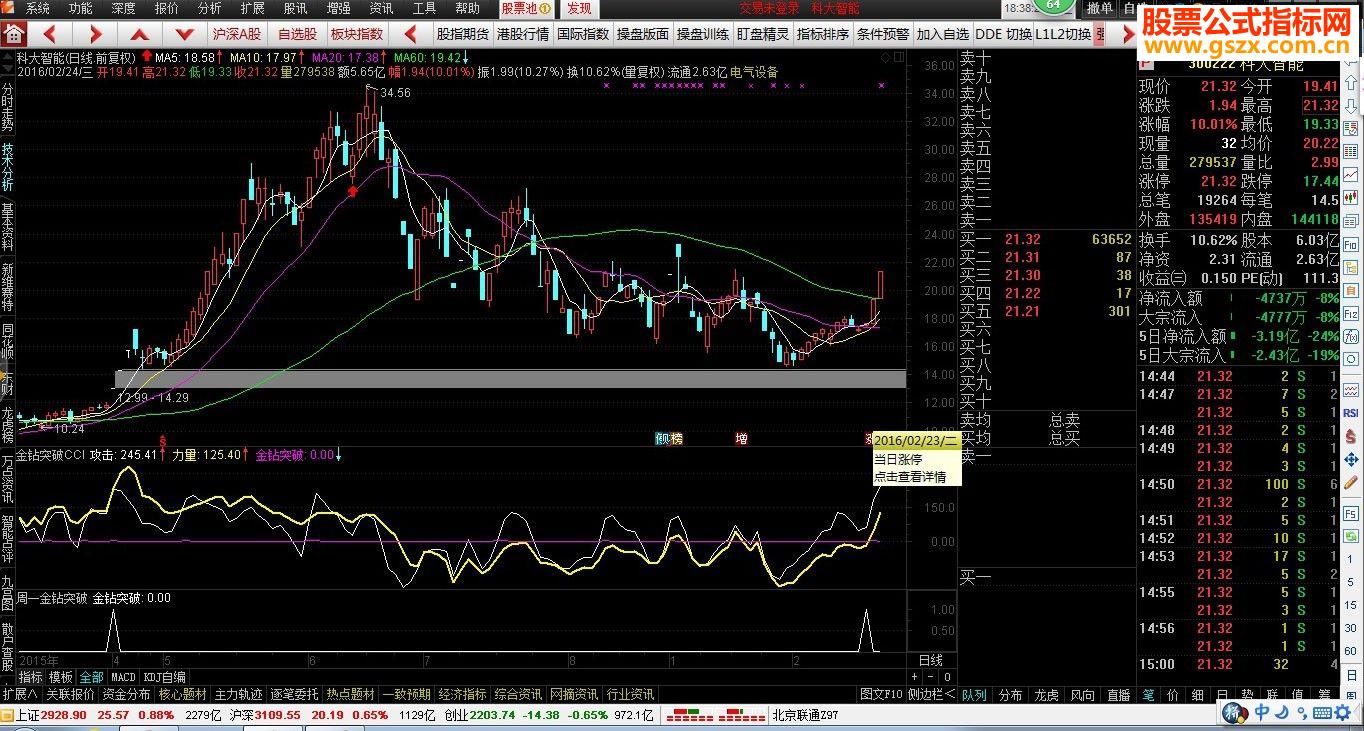Open 板块指数 sector indices
This screenshot has height=731, width=1364.
coord(356,33)
